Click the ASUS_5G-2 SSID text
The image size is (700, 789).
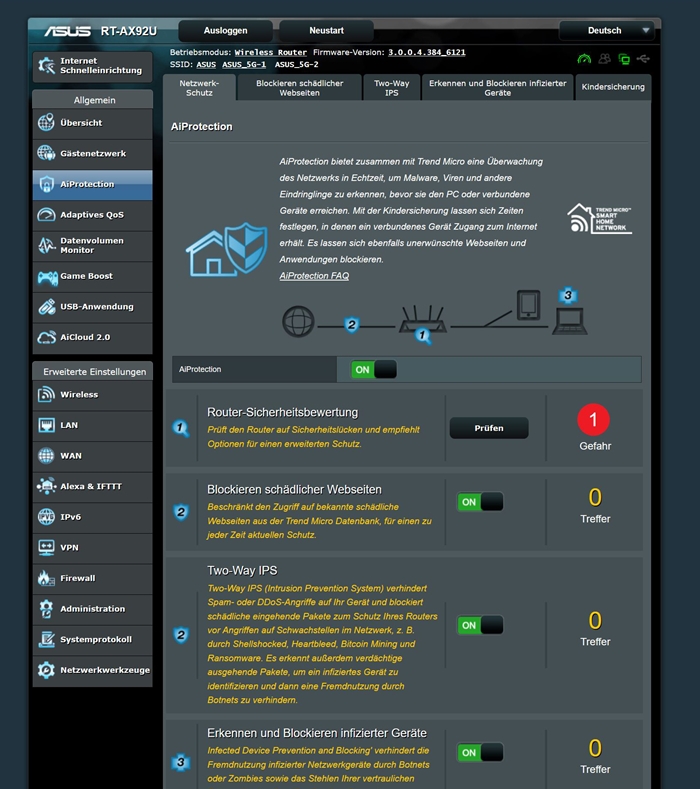tap(296, 64)
